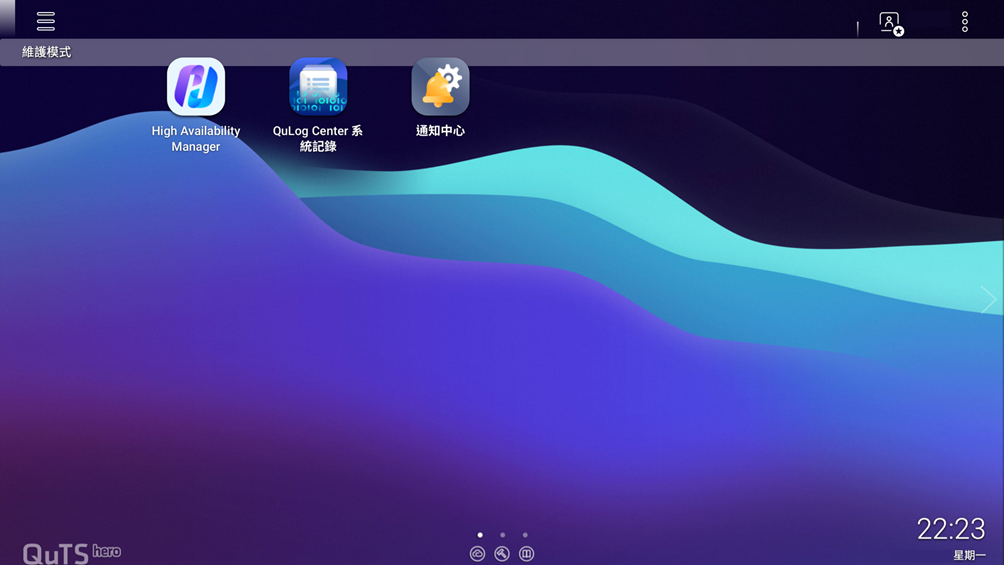Click the 維護模式 maintenance mode label
This screenshot has height=565, width=1004.
[47, 52]
